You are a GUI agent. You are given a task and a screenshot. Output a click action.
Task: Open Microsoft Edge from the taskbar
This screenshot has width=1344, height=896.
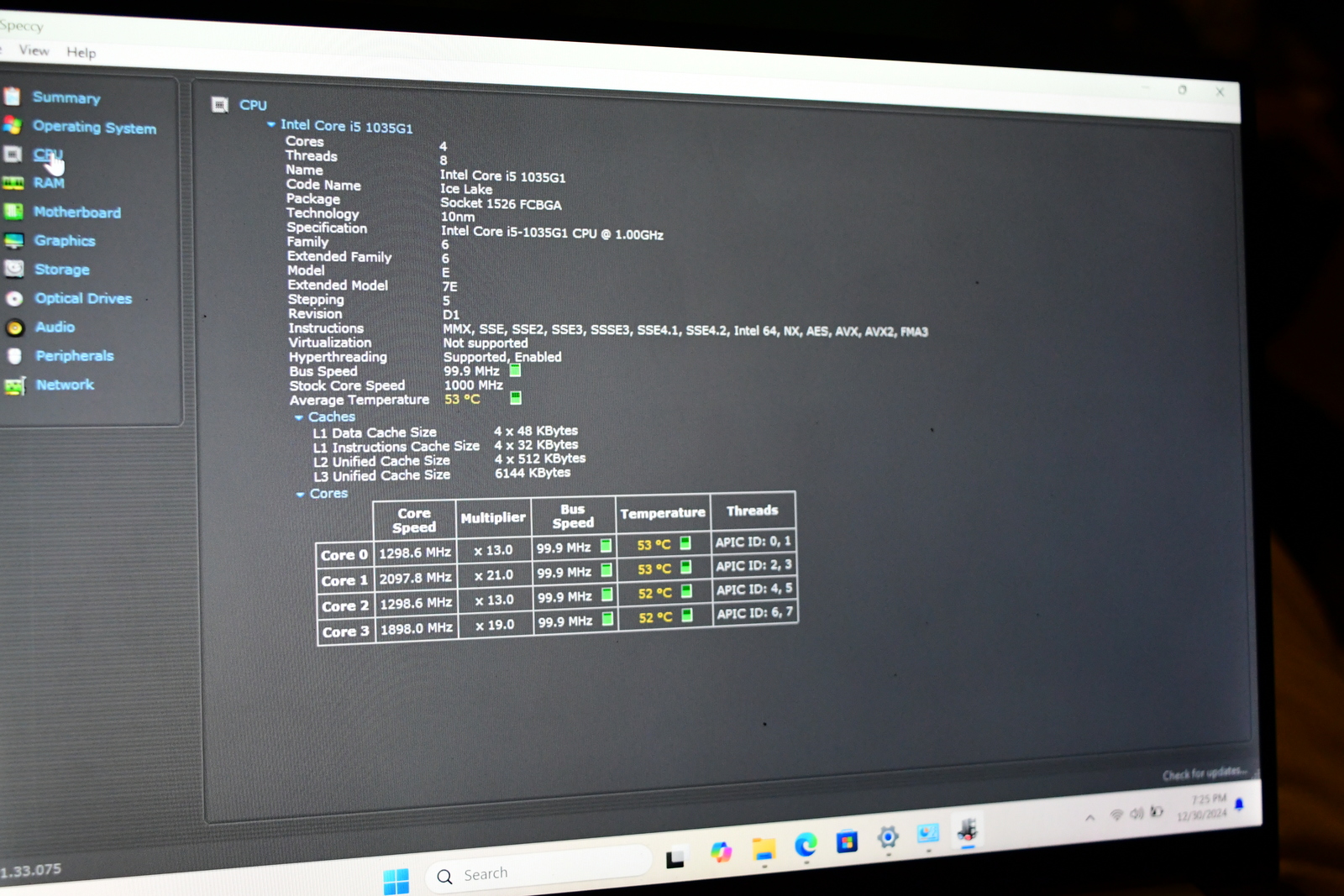[x=806, y=845]
